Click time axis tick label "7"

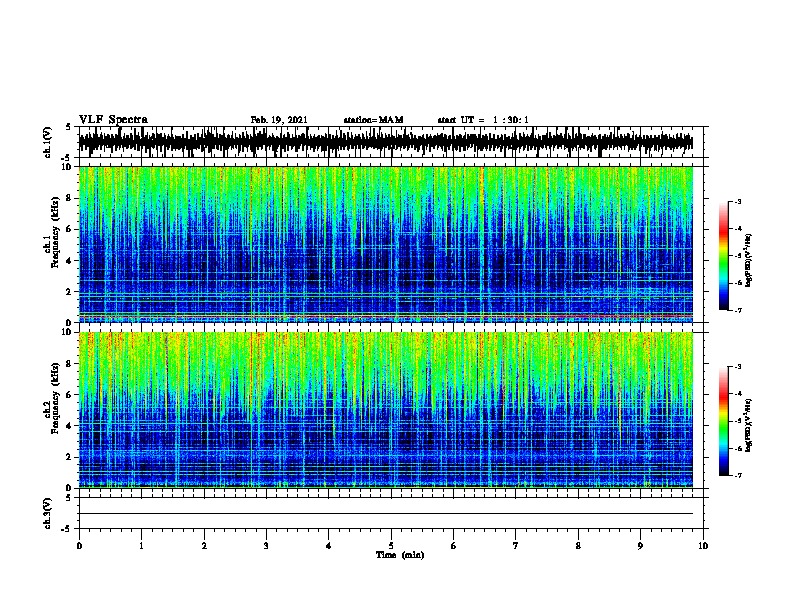click(x=516, y=545)
